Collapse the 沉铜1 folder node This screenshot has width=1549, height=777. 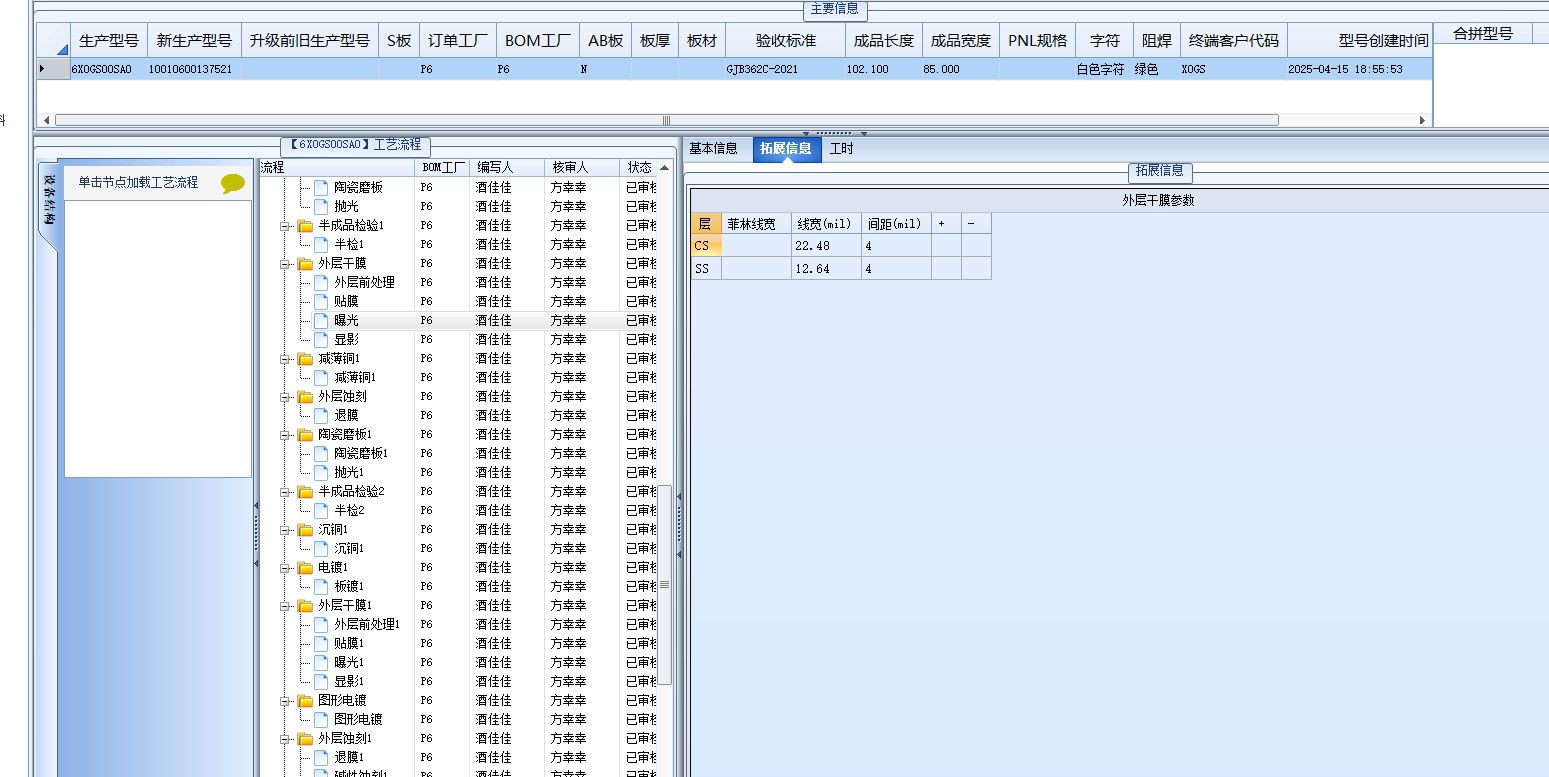tap(285, 530)
